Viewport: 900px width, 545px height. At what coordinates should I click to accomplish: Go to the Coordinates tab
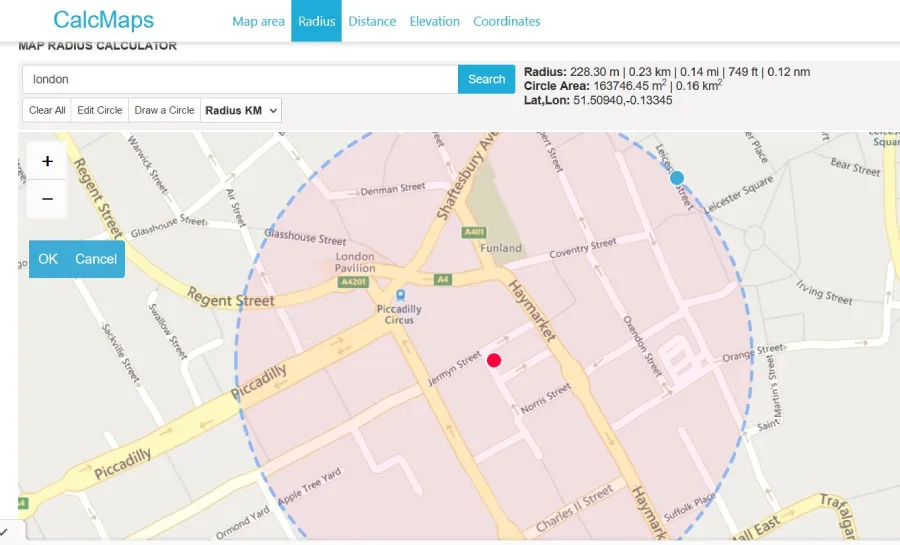pyautogui.click(x=507, y=21)
